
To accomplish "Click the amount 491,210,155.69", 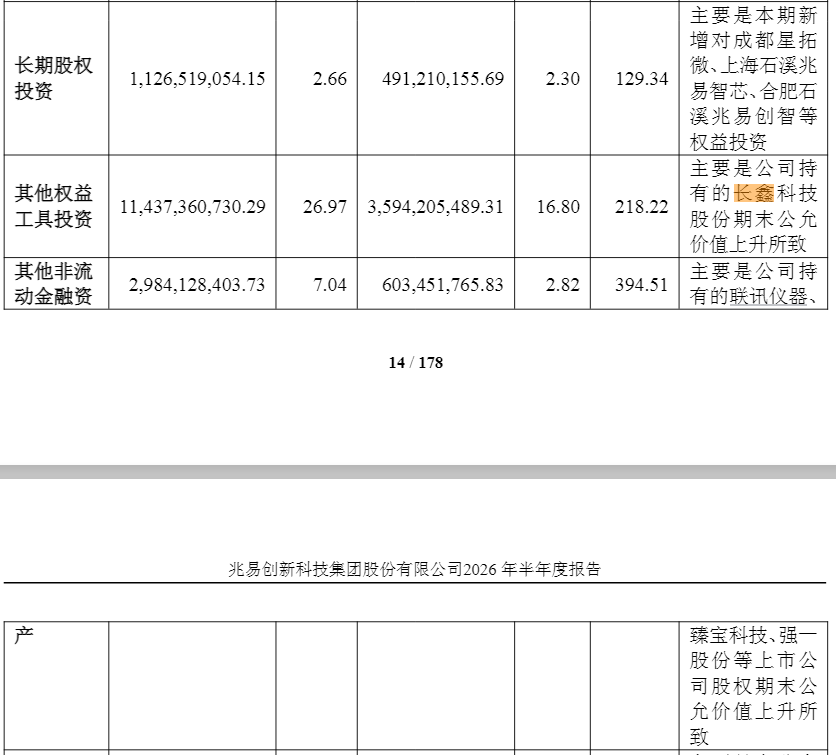I will pyautogui.click(x=443, y=79).
